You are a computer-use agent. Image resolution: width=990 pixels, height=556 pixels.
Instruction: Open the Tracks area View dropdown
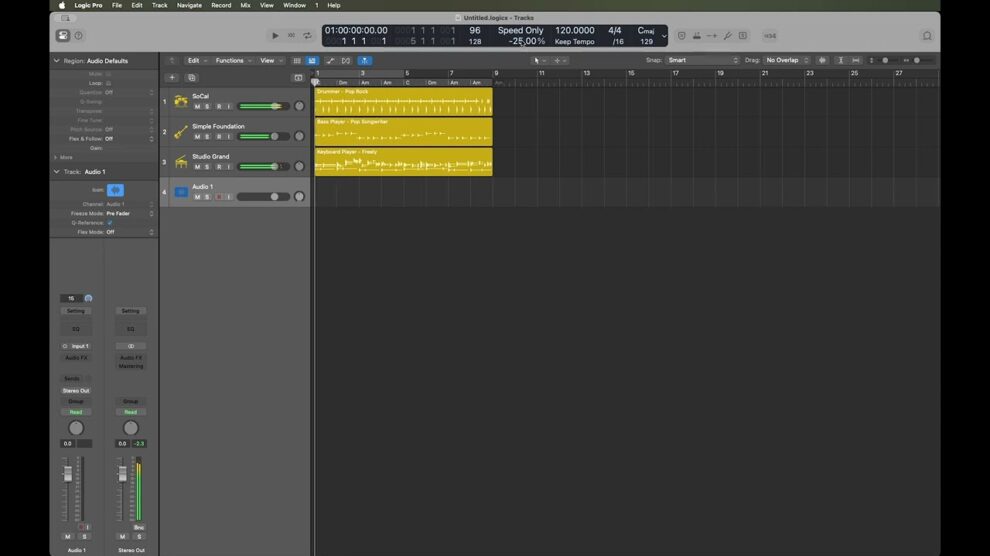point(271,61)
